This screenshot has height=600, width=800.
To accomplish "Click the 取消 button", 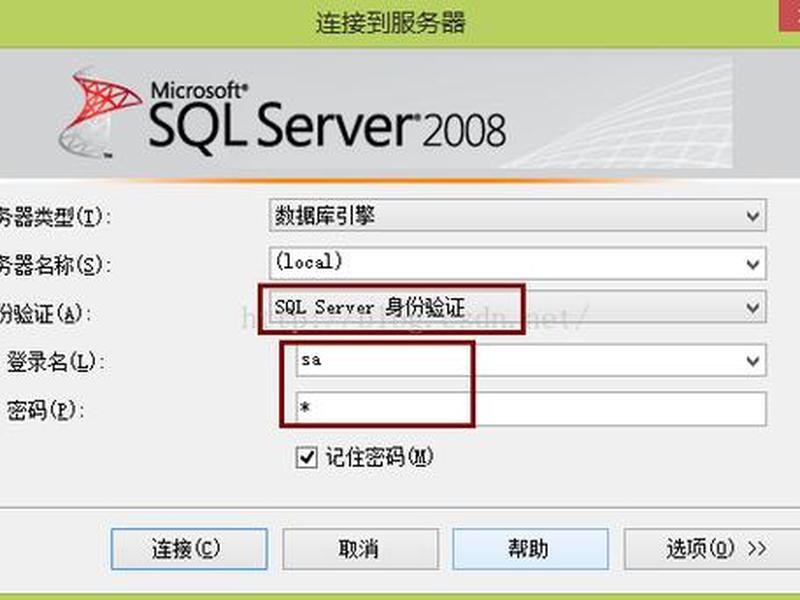I will pyautogui.click(x=360, y=549).
